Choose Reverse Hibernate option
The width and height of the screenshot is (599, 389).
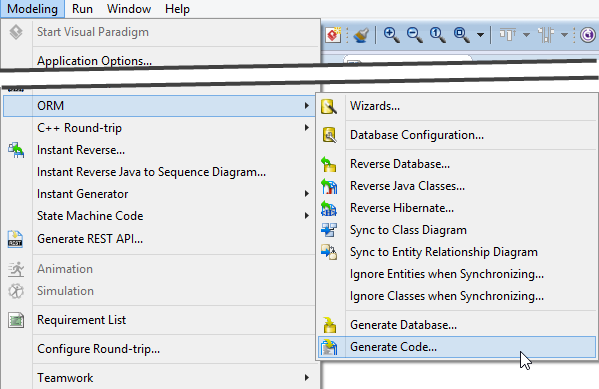click(457, 208)
